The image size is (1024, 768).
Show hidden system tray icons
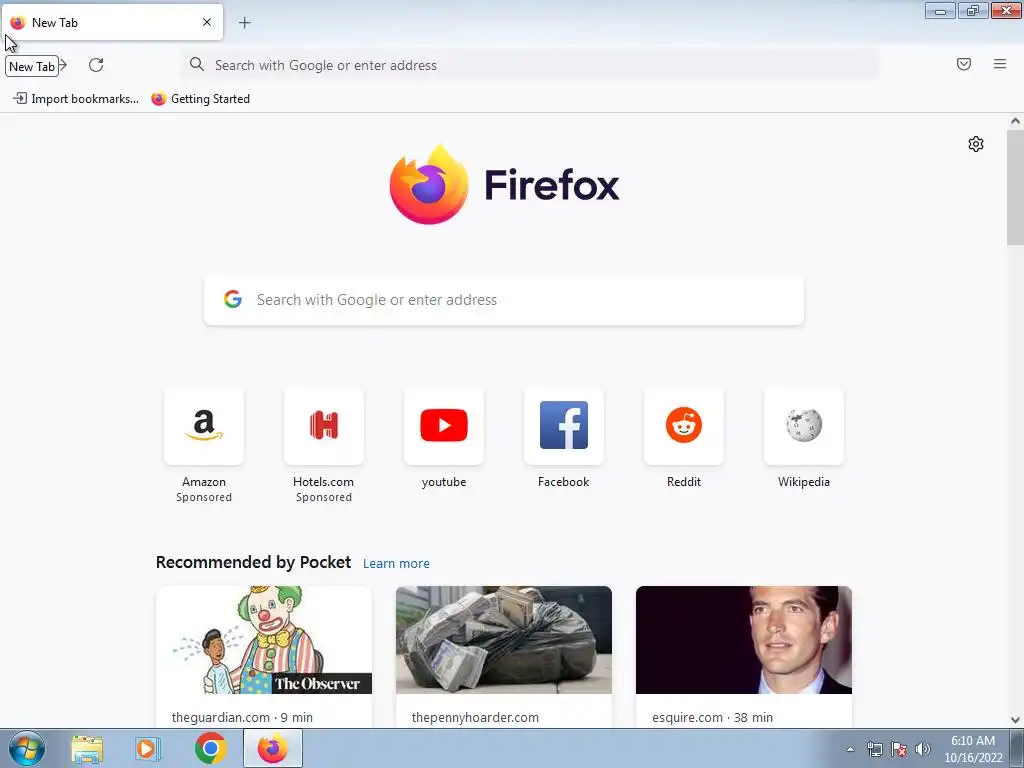pyautogui.click(x=850, y=749)
